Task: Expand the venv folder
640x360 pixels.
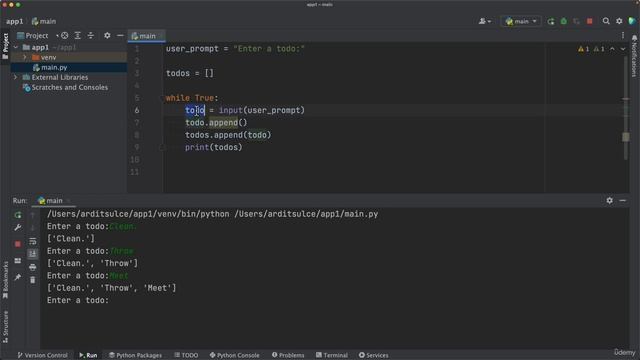Action: click(x=25, y=58)
